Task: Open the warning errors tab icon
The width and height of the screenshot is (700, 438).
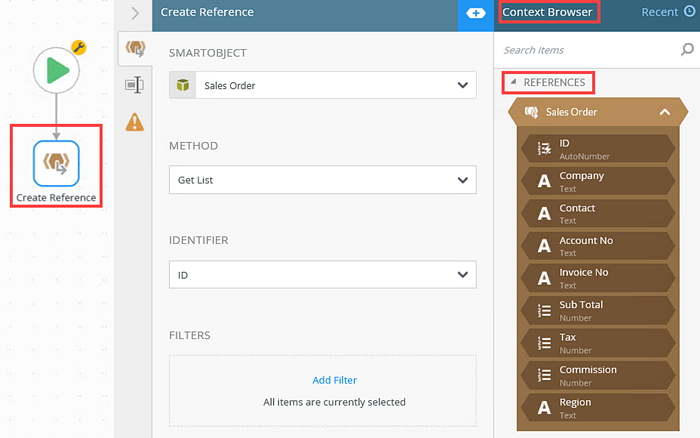Action: [x=134, y=122]
